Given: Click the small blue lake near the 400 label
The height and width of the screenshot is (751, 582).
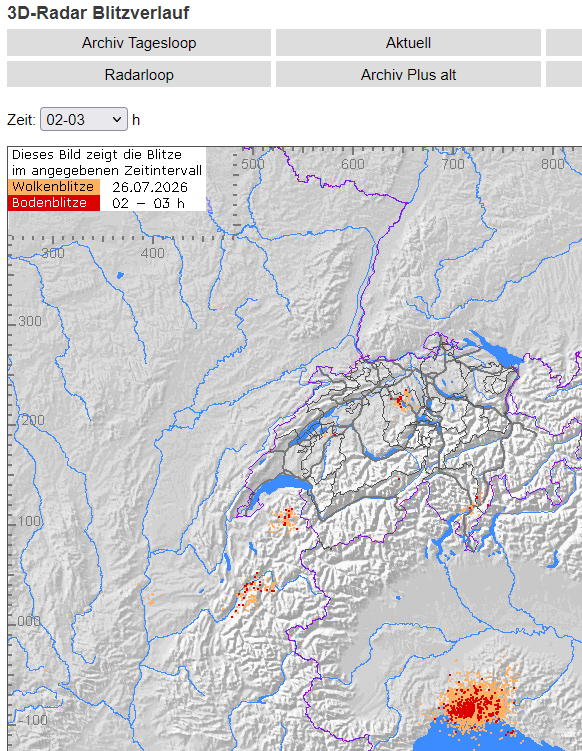Looking at the screenshot, I should tap(120, 275).
